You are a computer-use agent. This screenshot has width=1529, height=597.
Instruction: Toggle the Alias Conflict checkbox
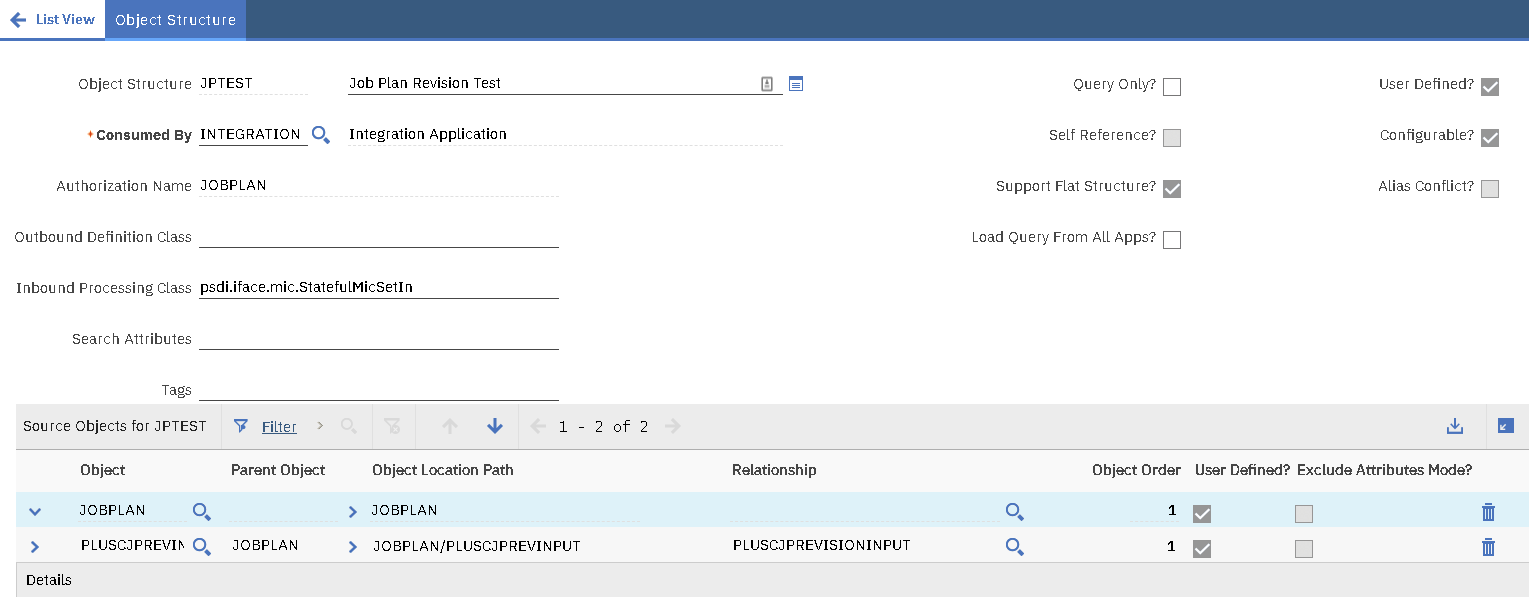click(1490, 189)
